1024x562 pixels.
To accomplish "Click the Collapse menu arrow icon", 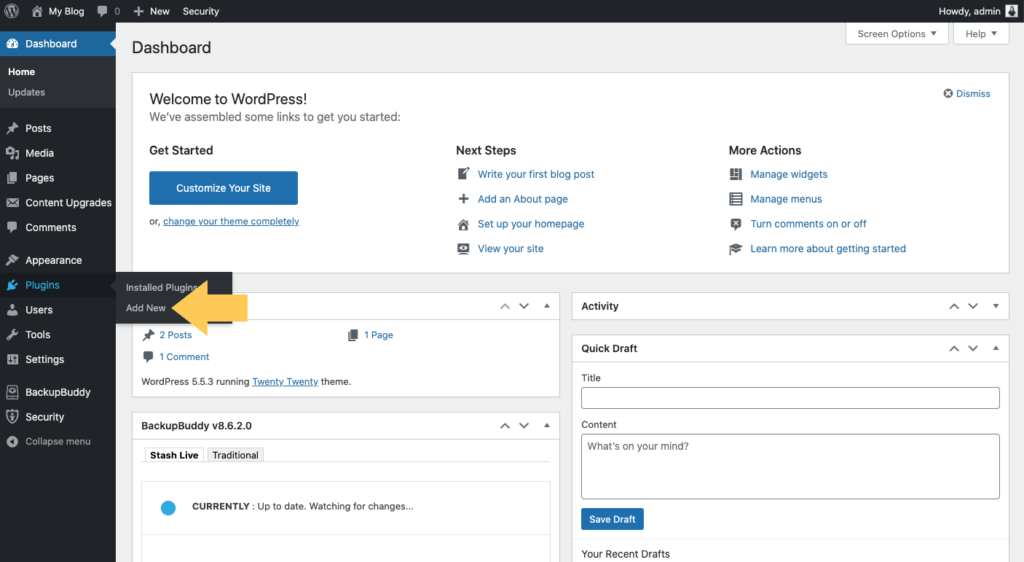I will [x=12, y=442].
